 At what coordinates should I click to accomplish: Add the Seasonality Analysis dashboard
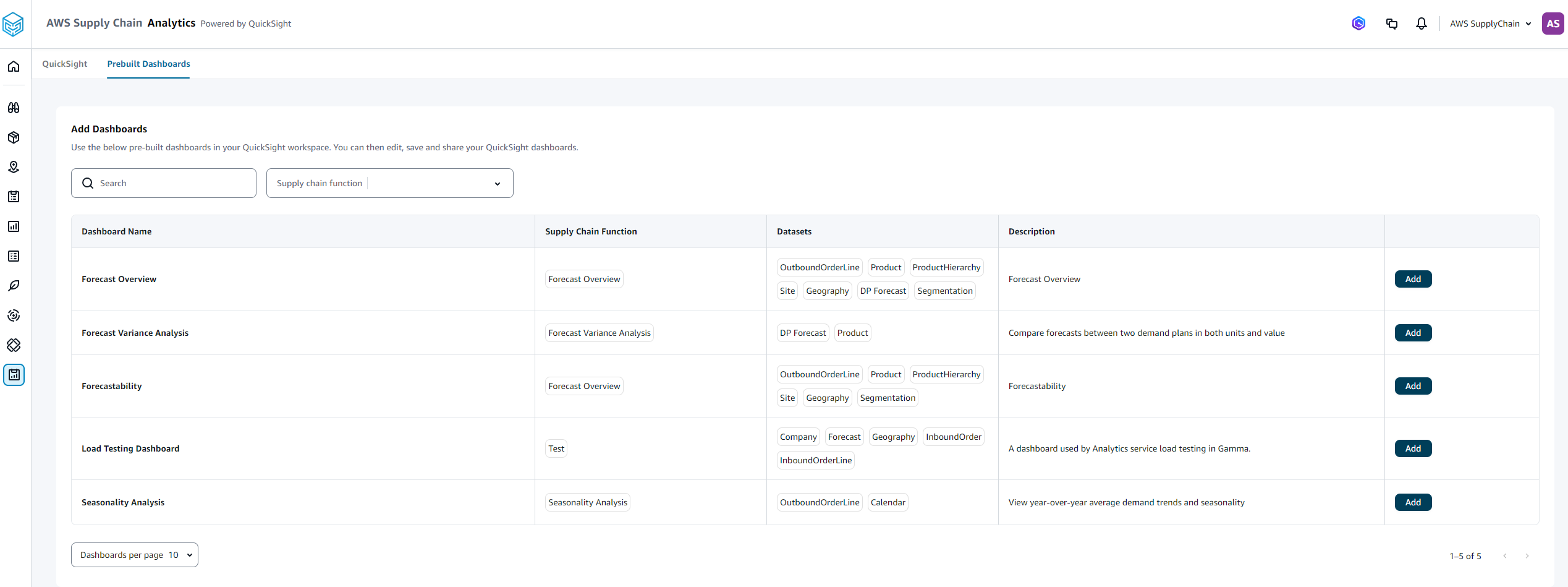1413,502
